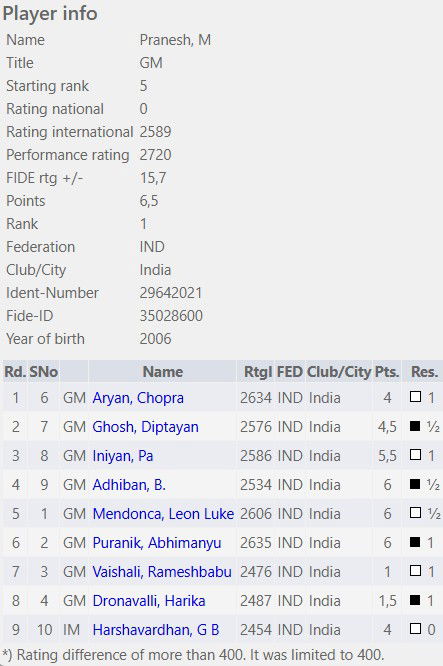Click the white piece icon in round 9
Viewport: 443px width, 666px height.
(x=415, y=628)
